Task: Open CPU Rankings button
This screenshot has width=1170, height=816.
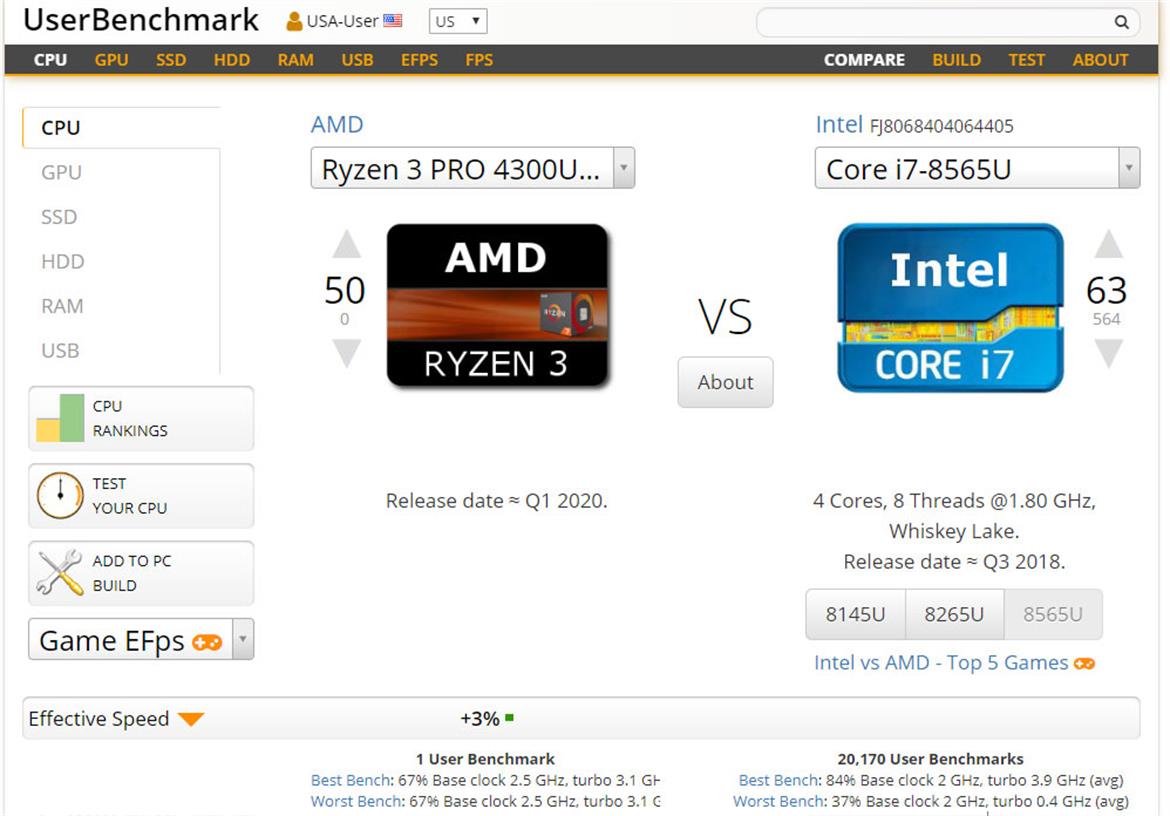Action: coord(141,418)
